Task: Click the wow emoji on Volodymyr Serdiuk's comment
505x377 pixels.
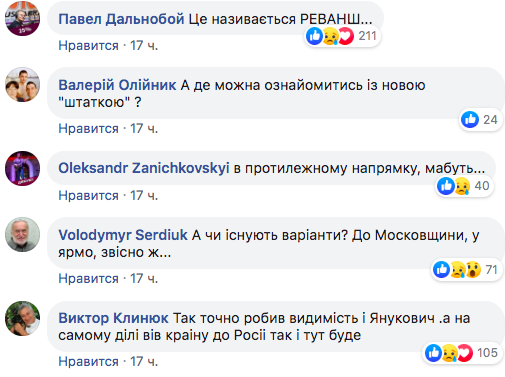Action: [x=473, y=269]
